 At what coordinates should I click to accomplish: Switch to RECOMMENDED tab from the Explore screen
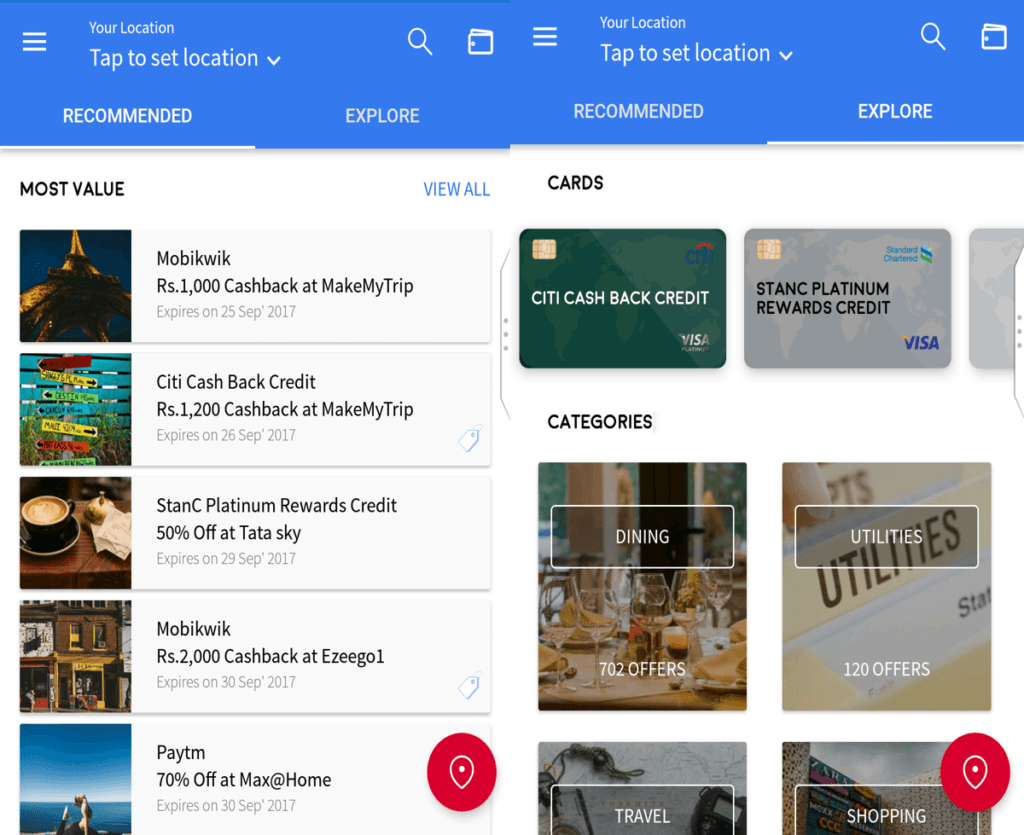pyautogui.click(x=639, y=111)
